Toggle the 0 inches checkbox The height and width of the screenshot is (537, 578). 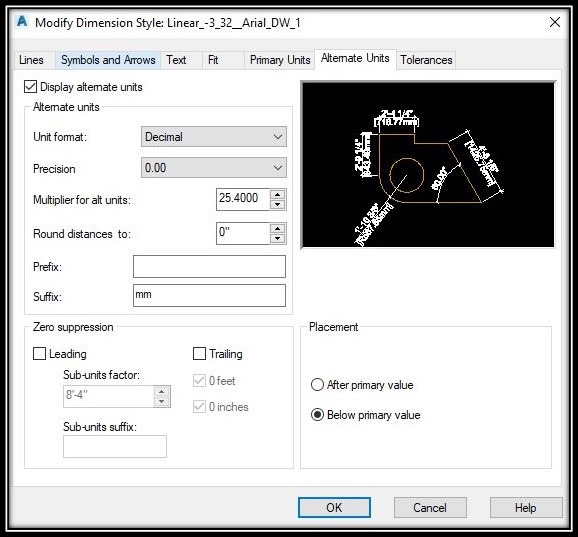(x=199, y=407)
